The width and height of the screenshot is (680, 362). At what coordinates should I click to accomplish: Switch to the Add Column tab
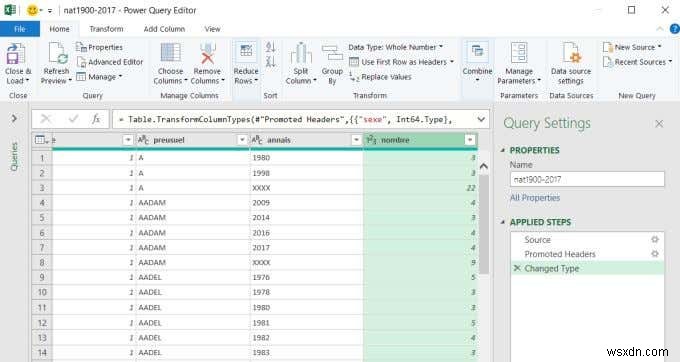(x=164, y=29)
